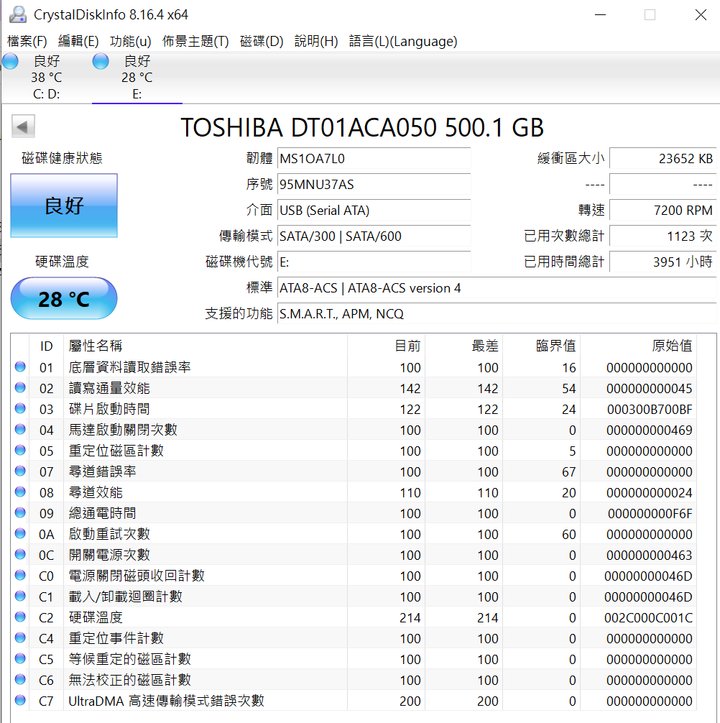Viewport: 720px width, 723px height.
Task: Open the 功能(u) menu
Action: click(130, 41)
